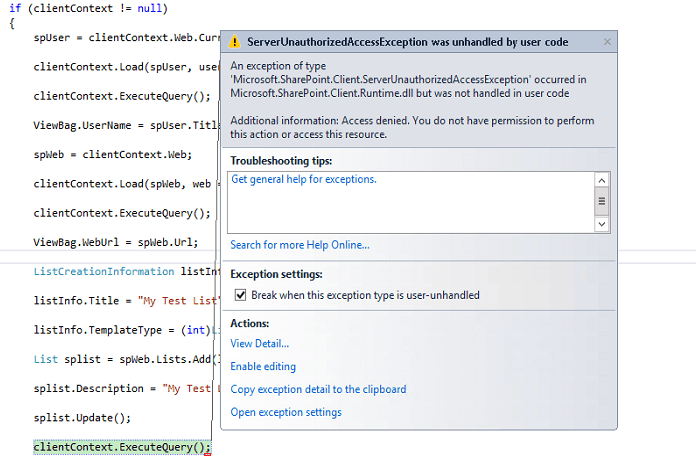This screenshot has width=696, height=466.
Task: Click the 'List splist = spWeb.Lists.Add' line
Action: coord(127,359)
